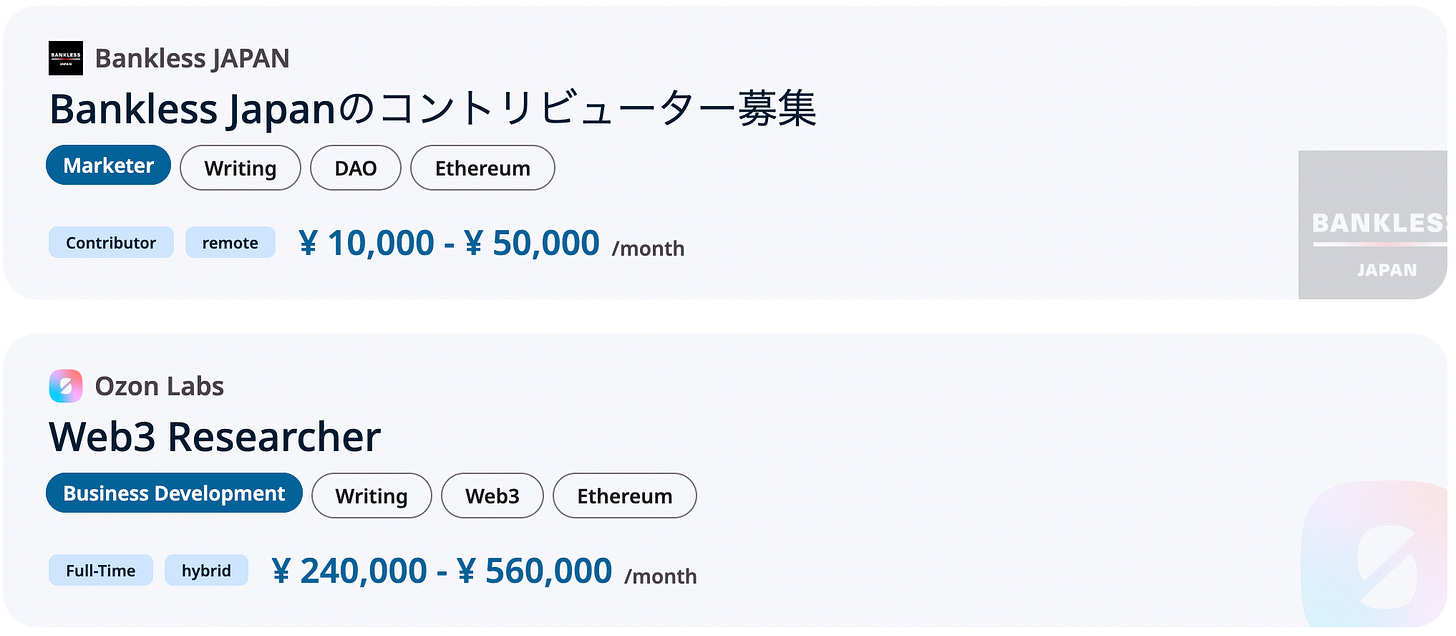This screenshot has height=636, width=1456.
Task: Click the DAO skill tag
Action: (x=356, y=168)
